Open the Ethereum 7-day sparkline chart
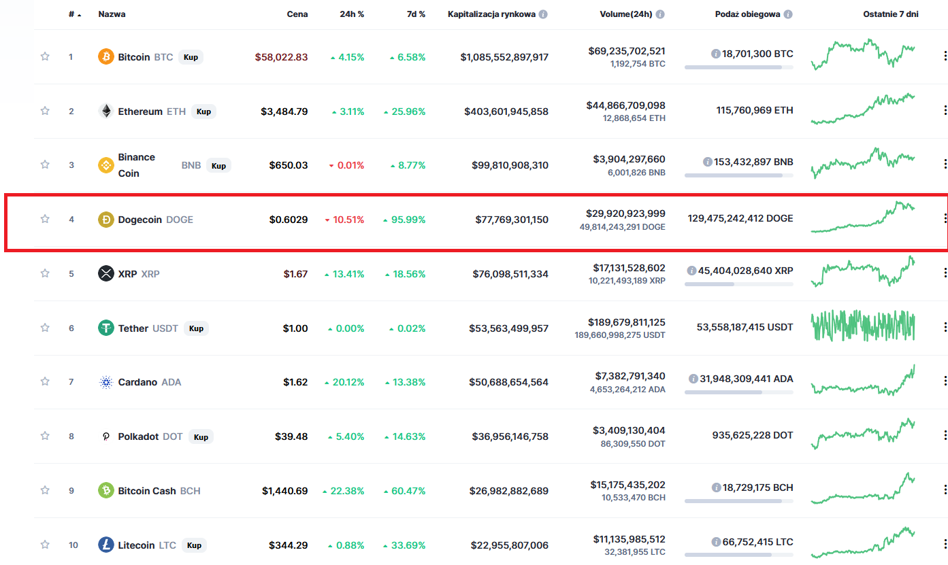948x565 pixels. pyautogui.click(x=863, y=109)
